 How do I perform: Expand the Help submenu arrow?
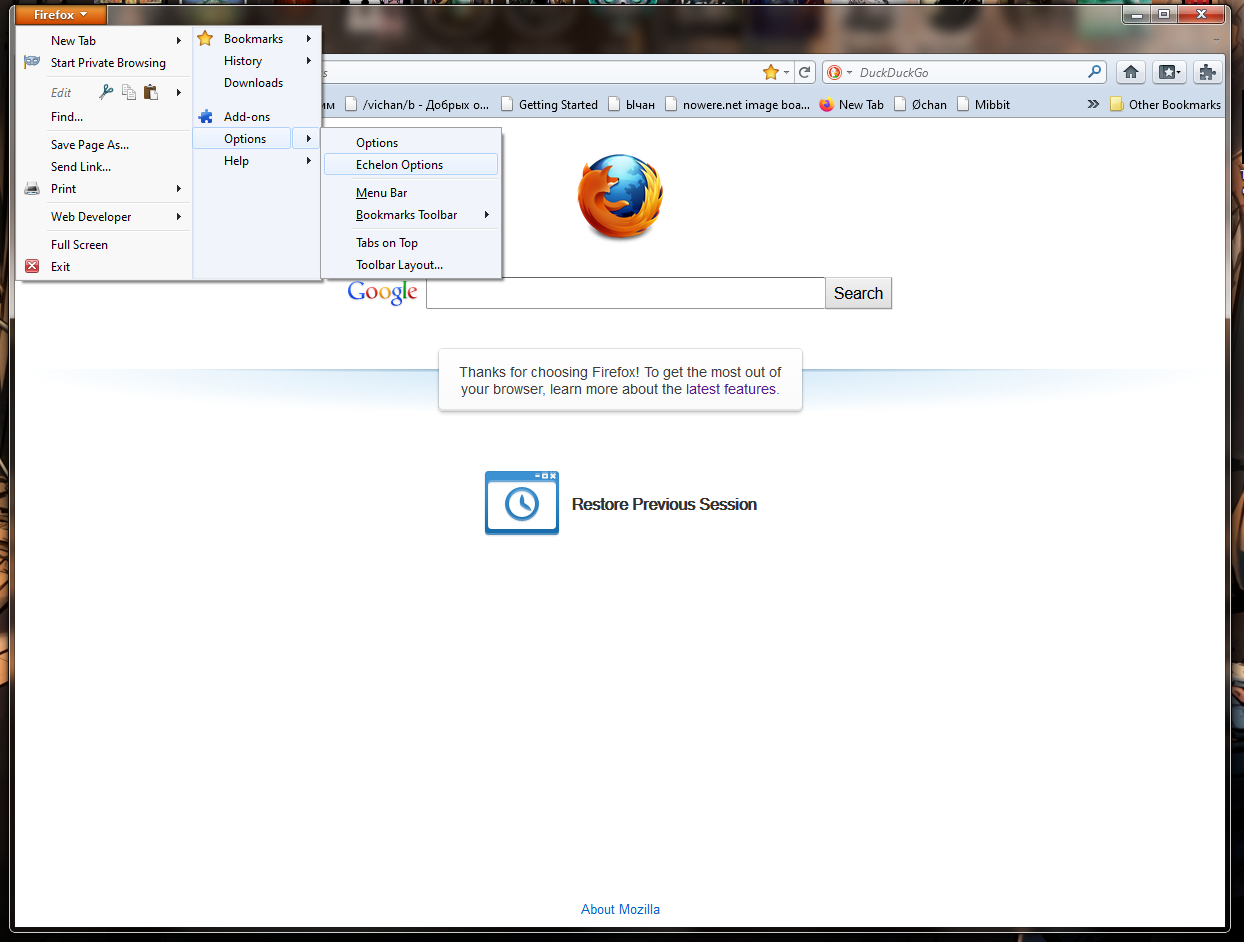pyautogui.click(x=309, y=161)
